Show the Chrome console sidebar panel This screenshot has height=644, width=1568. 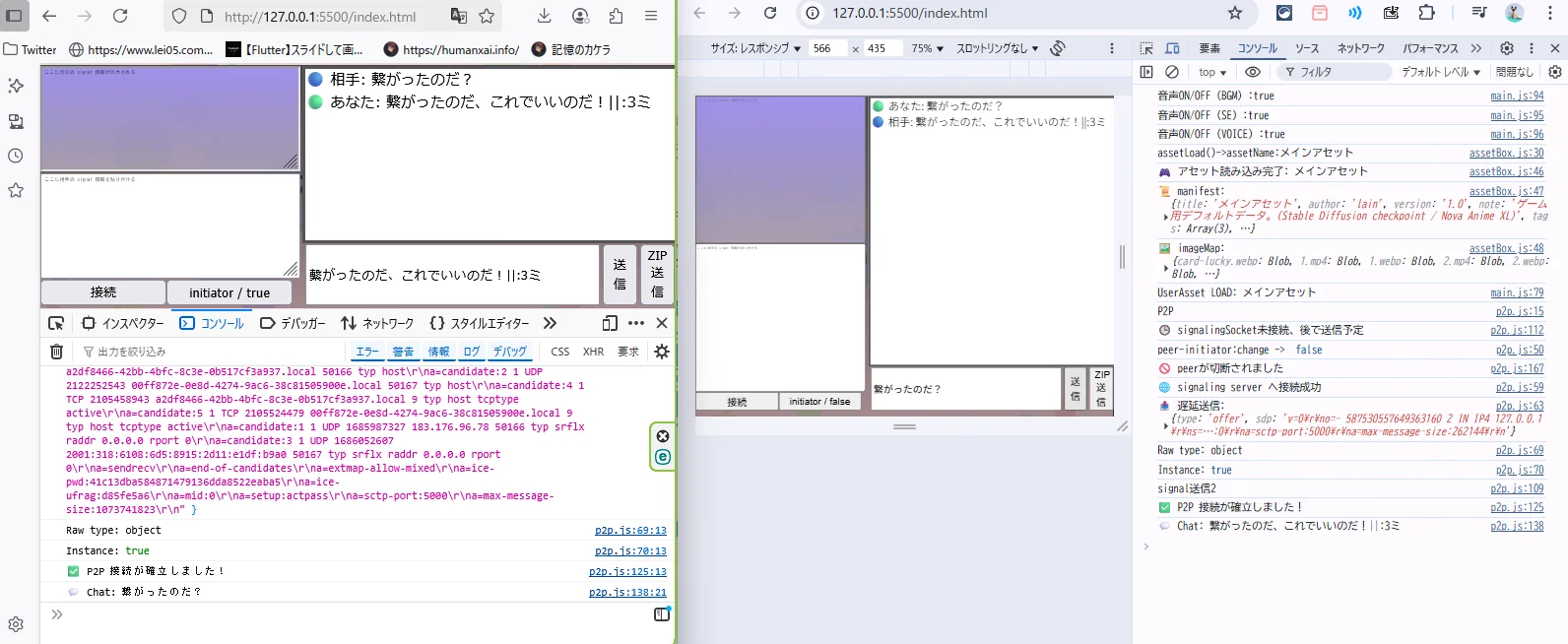pyautogui.click(x=1146, y=72)
